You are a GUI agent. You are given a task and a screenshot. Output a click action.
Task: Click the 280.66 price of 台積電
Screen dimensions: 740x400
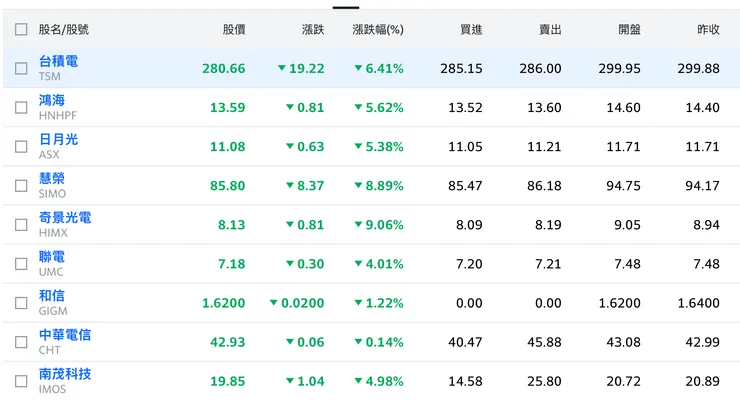224,69
